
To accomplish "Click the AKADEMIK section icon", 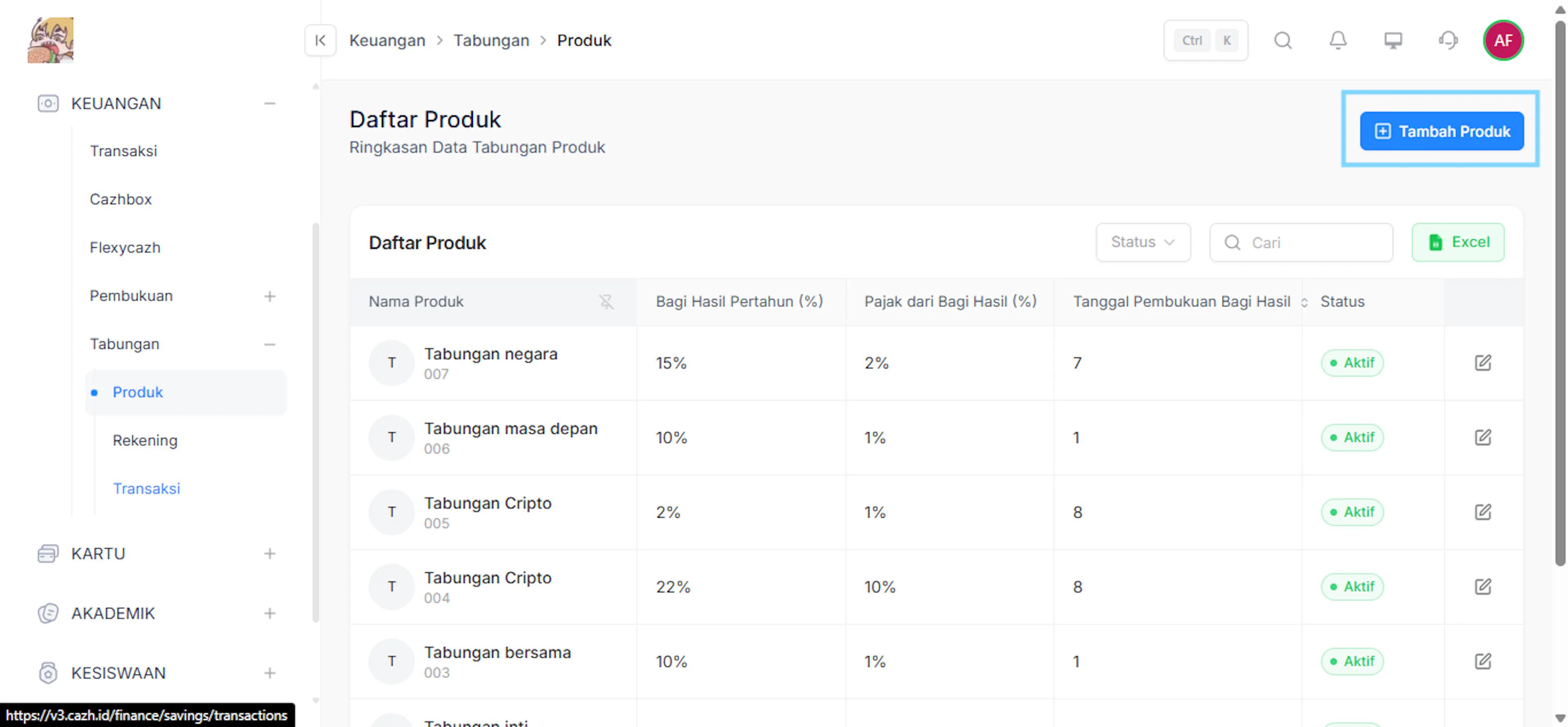I will [x=48, y=613].
